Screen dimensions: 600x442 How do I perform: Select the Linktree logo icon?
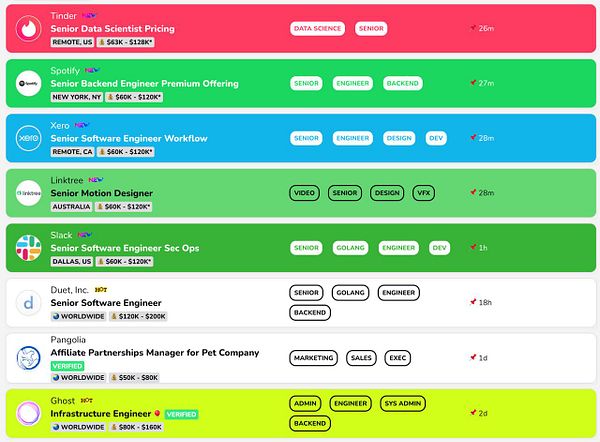pyautogui.click(x=28, y=193)
